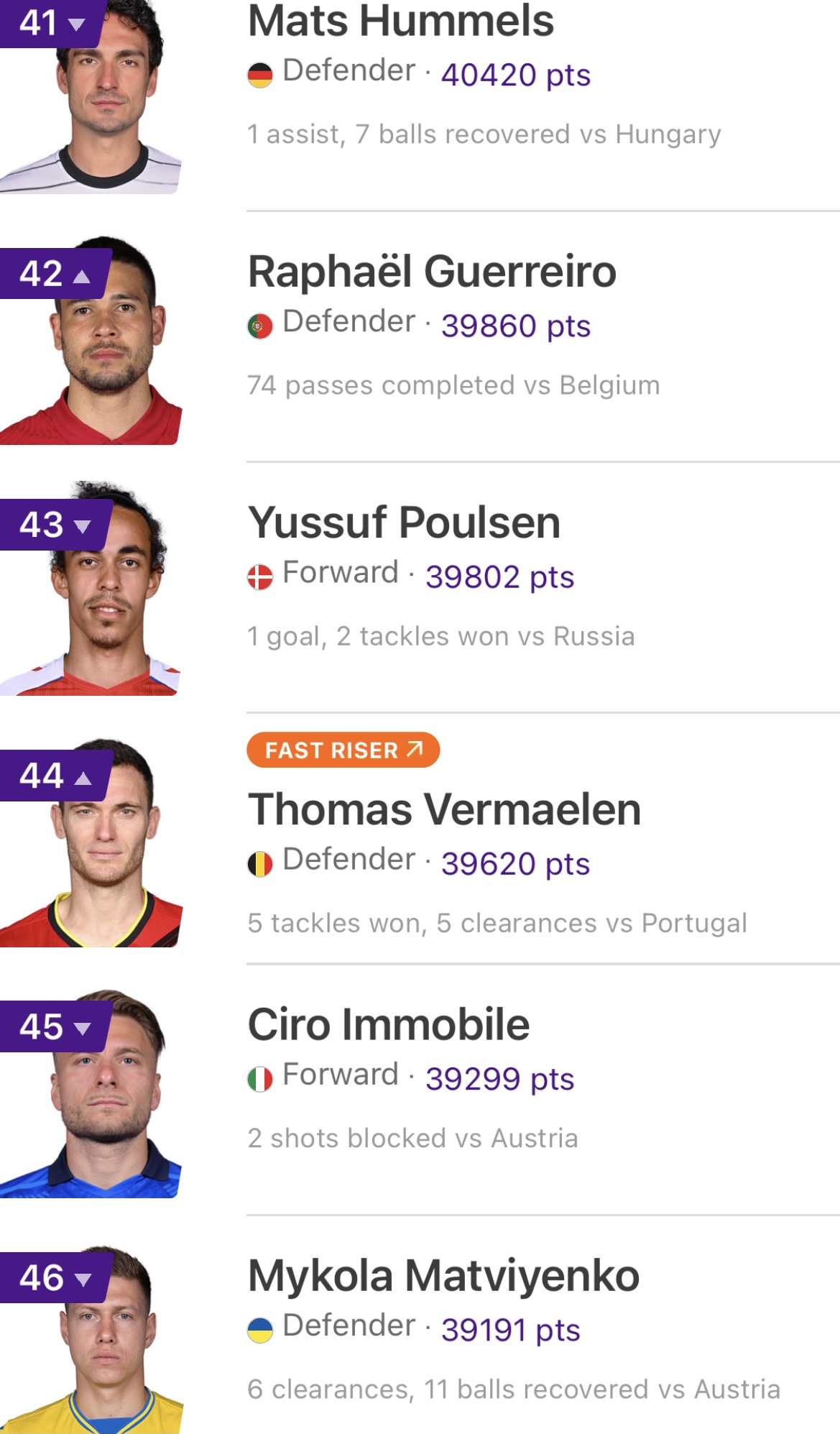
Task: Click the down arrow on rank 43
Action: click(83, 526)
